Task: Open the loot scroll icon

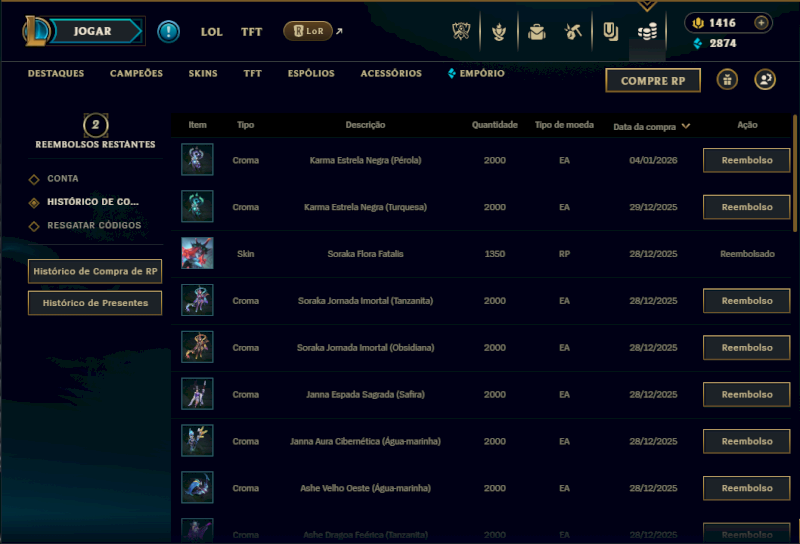Action: point(610,32)
